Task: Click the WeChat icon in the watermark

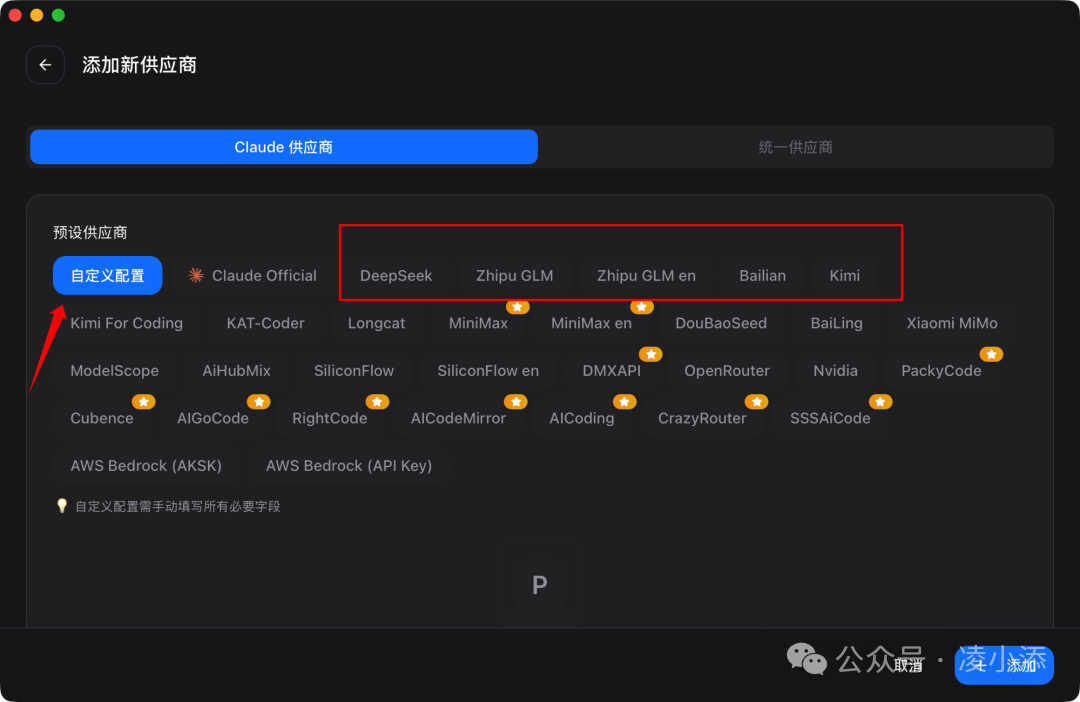Action: 805,659
